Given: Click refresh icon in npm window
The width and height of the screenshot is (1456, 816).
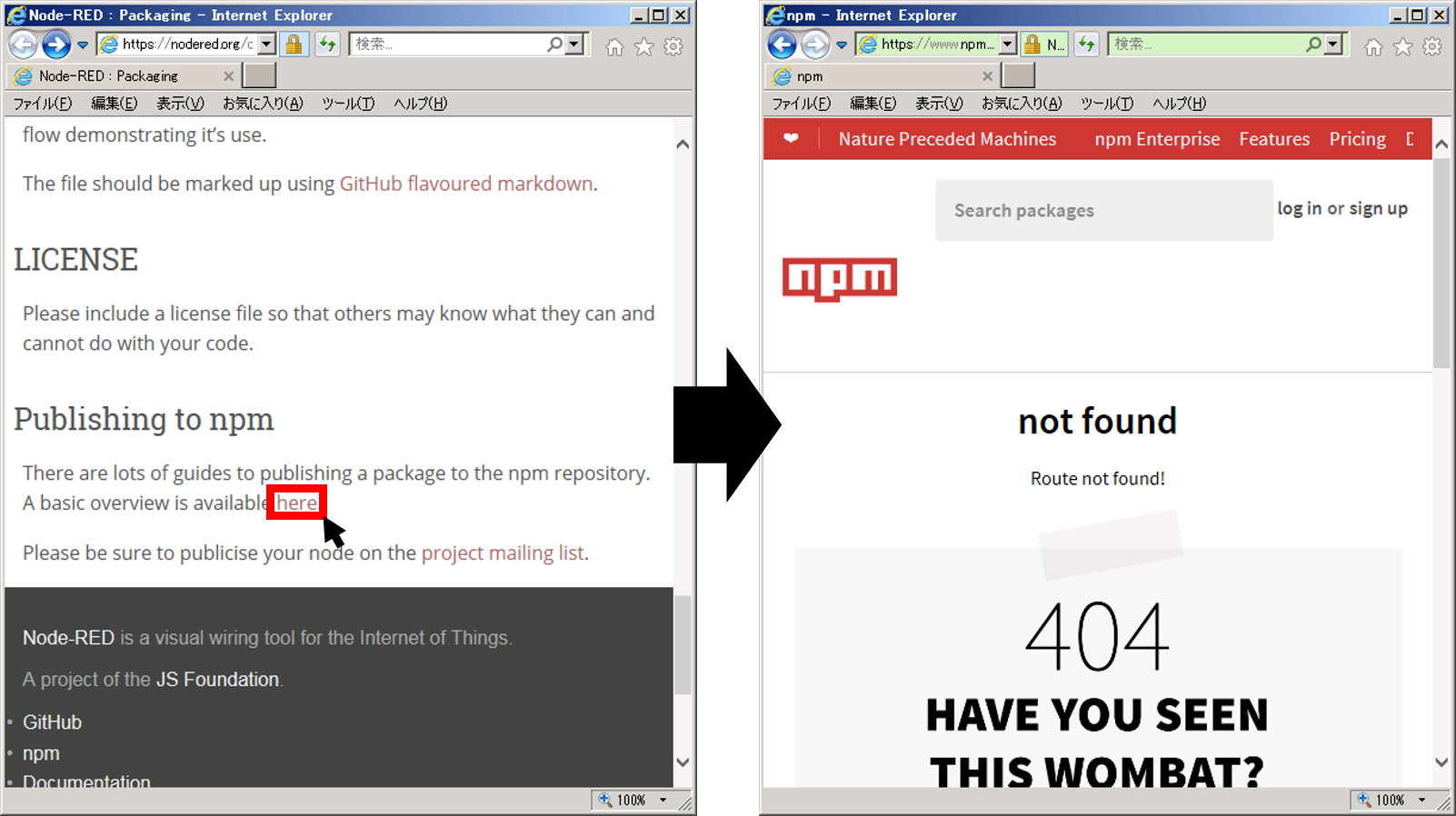Looking at the screenshot, I should tap(1086, 44).
